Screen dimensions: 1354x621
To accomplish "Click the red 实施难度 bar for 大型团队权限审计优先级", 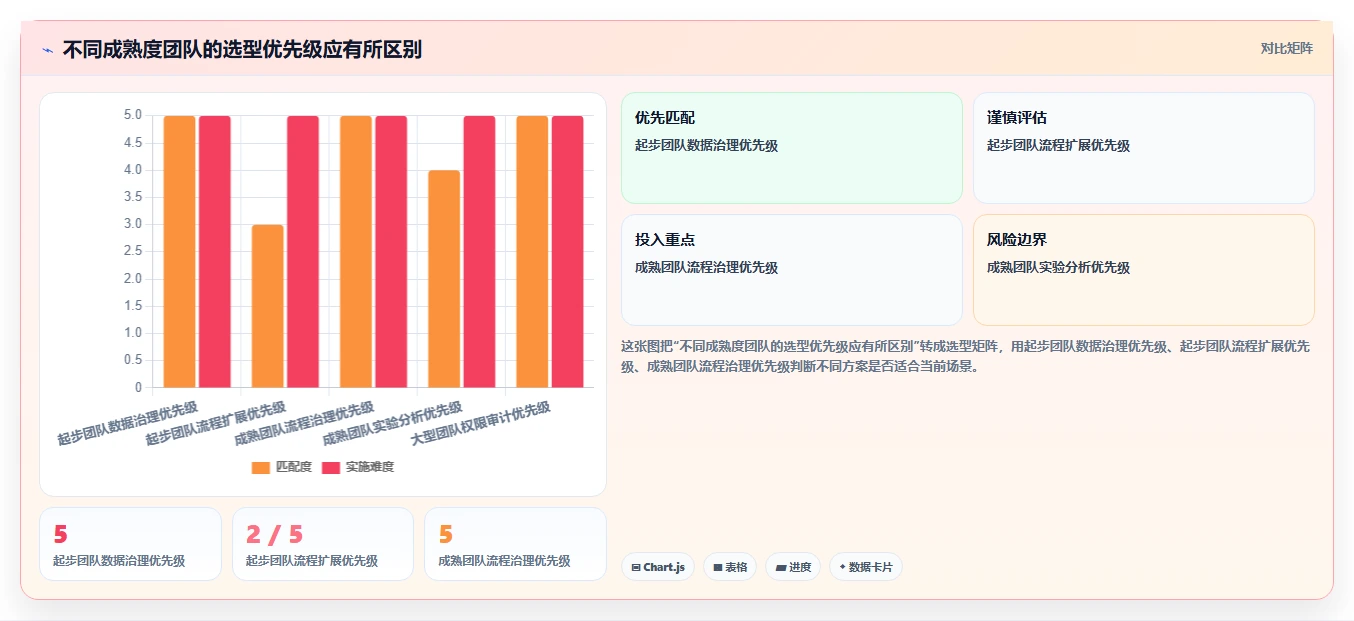I will click(567, 251).
